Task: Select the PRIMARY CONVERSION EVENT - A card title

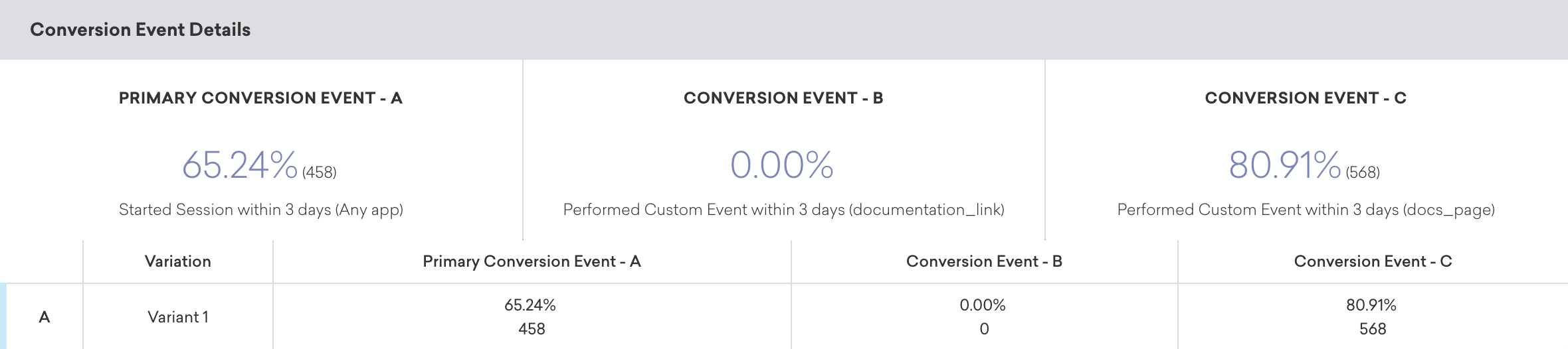Action: click(260, 98)
